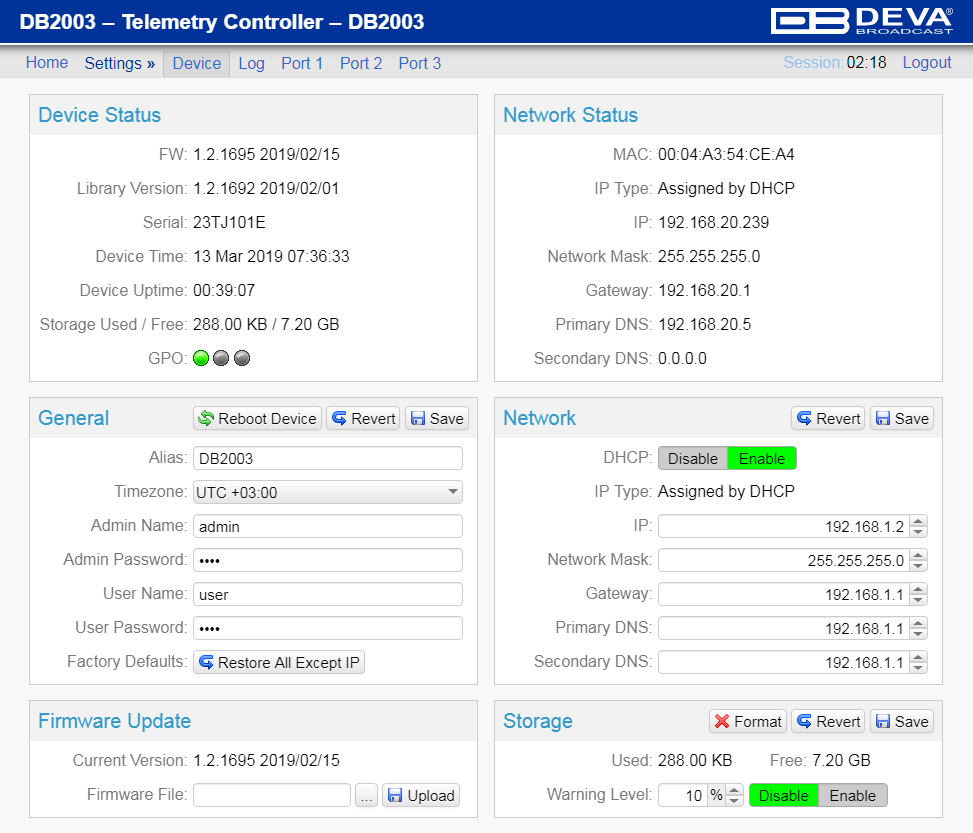This screenshot has height=833, width=973.
Task: Enable the storage warning level
Action: pos(853,795)
